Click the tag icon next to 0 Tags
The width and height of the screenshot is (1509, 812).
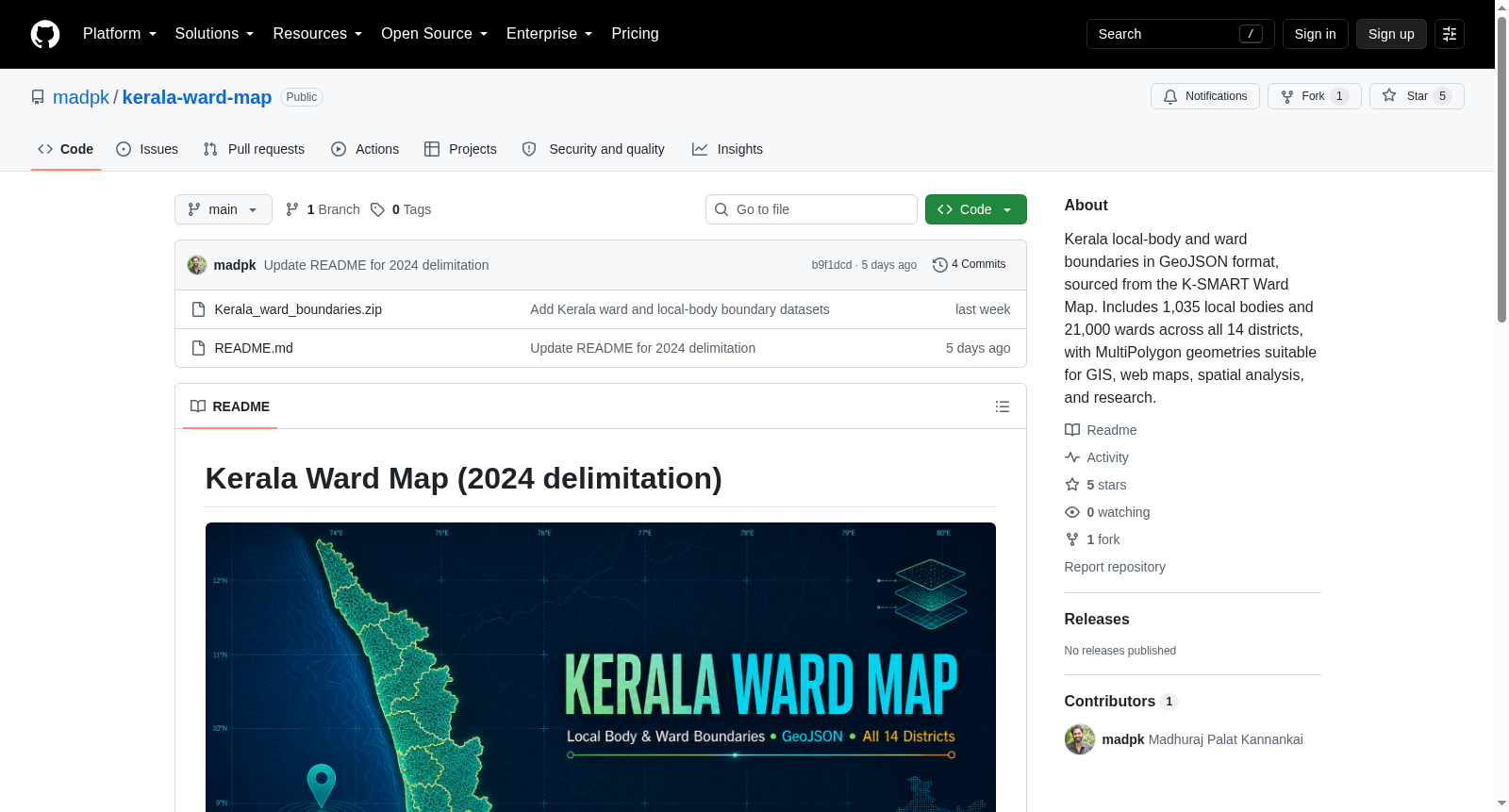point(377,209)
